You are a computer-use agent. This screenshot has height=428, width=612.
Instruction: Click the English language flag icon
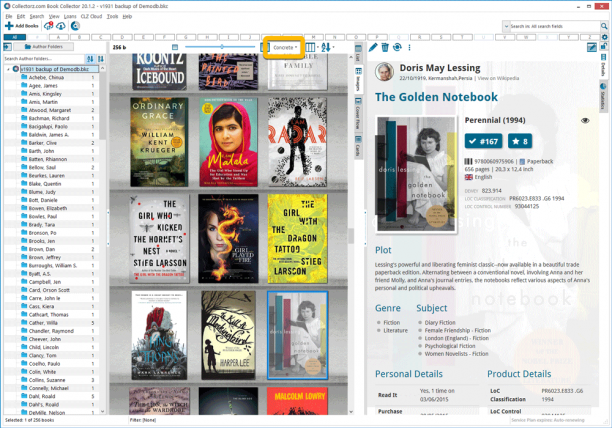(x=468, y=177)
